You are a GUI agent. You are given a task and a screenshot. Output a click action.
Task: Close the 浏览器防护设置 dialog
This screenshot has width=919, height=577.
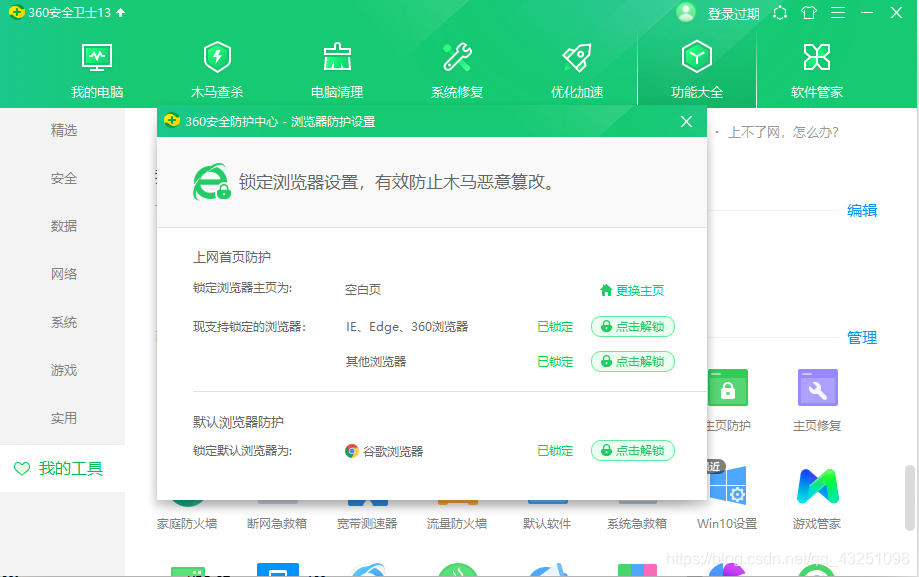[x=686, y=121]
